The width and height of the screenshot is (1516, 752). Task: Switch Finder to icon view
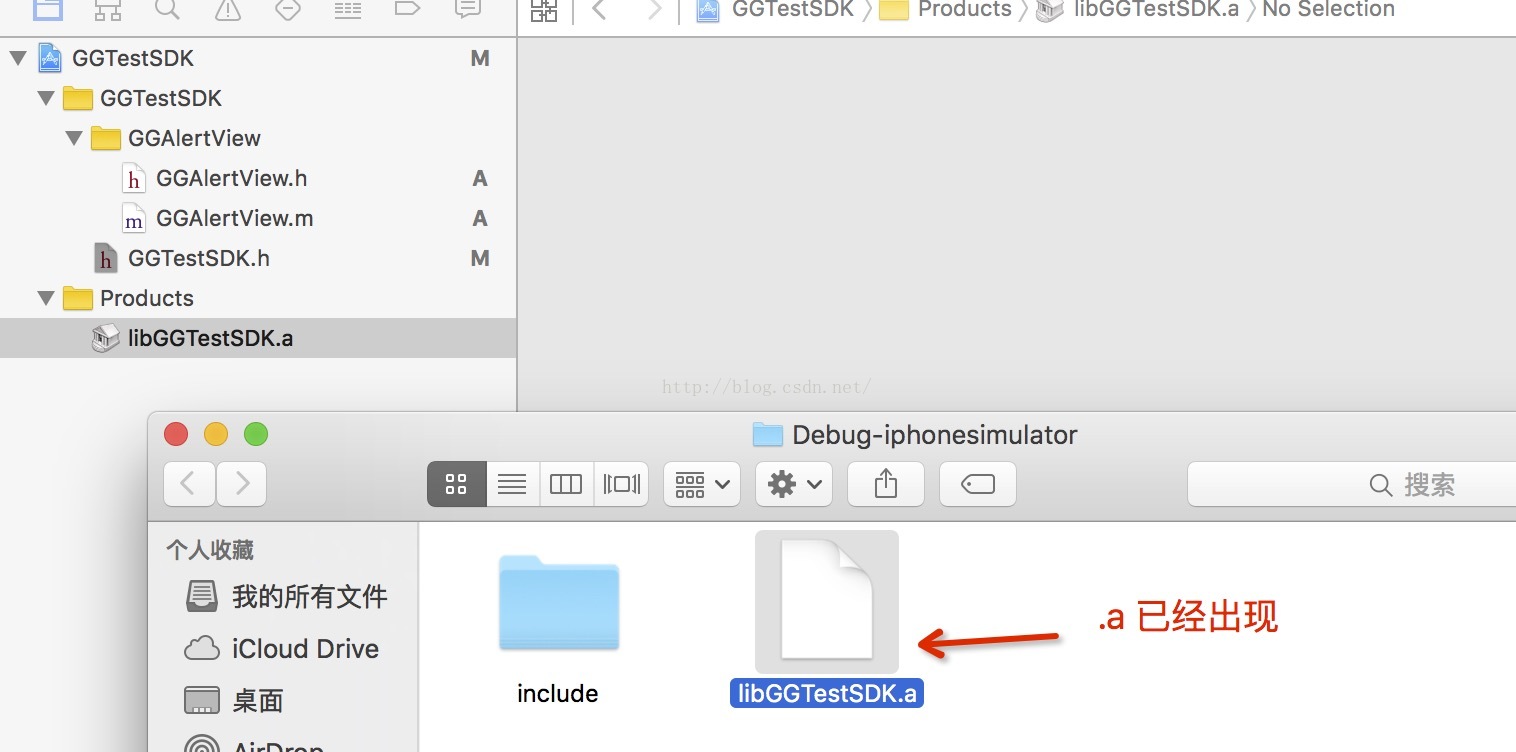pyautogui.click(x=457, y=485)
